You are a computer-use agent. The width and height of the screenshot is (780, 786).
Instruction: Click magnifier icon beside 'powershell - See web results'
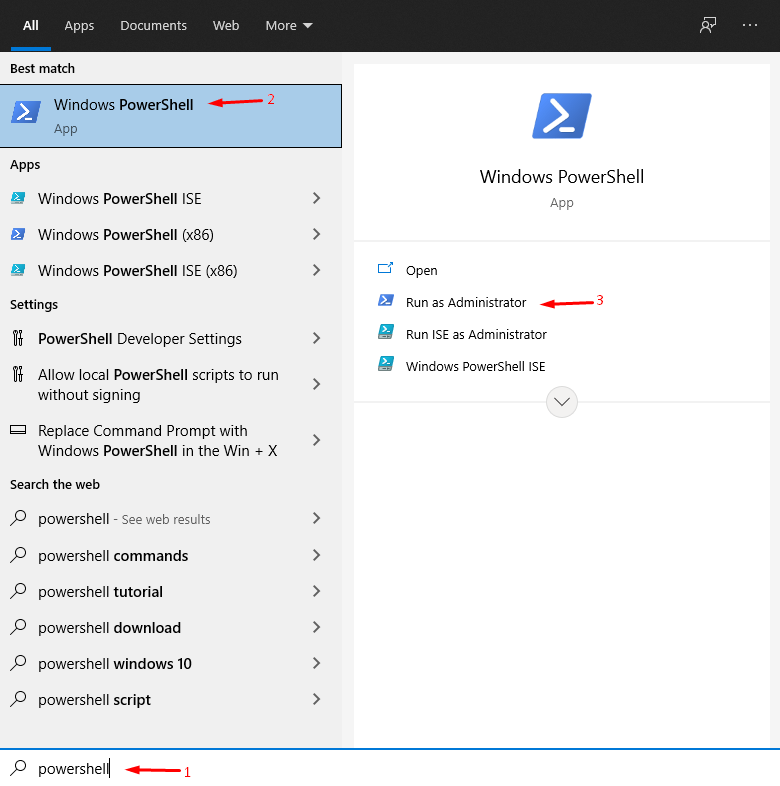tap(18, 518)
